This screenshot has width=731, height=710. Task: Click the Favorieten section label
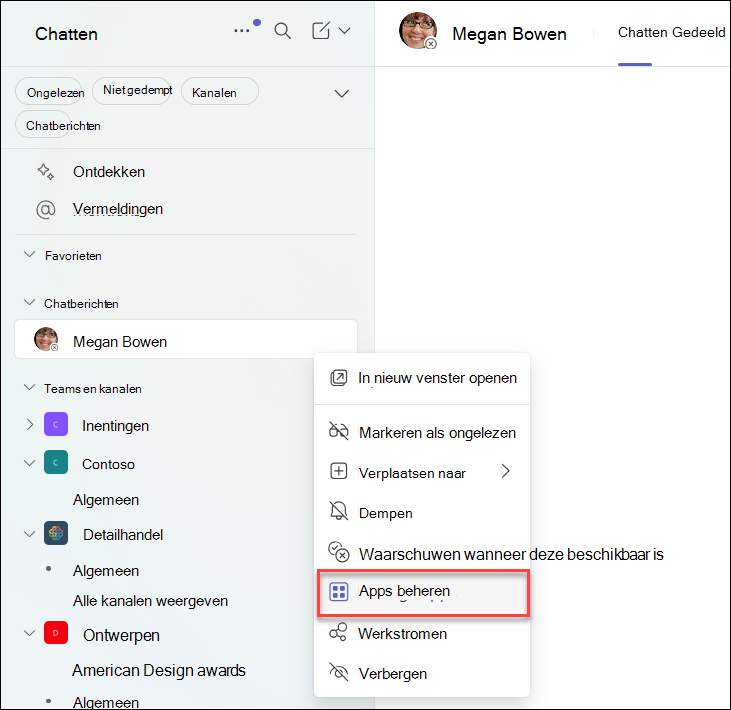[73, 255]
